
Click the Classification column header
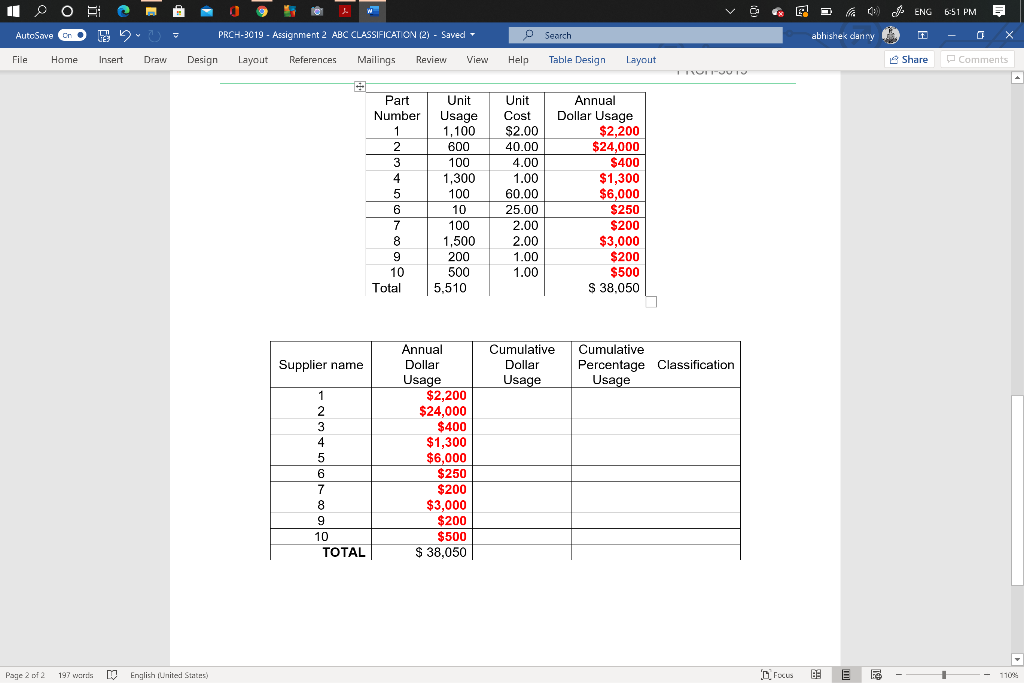(x=696, y=365)
